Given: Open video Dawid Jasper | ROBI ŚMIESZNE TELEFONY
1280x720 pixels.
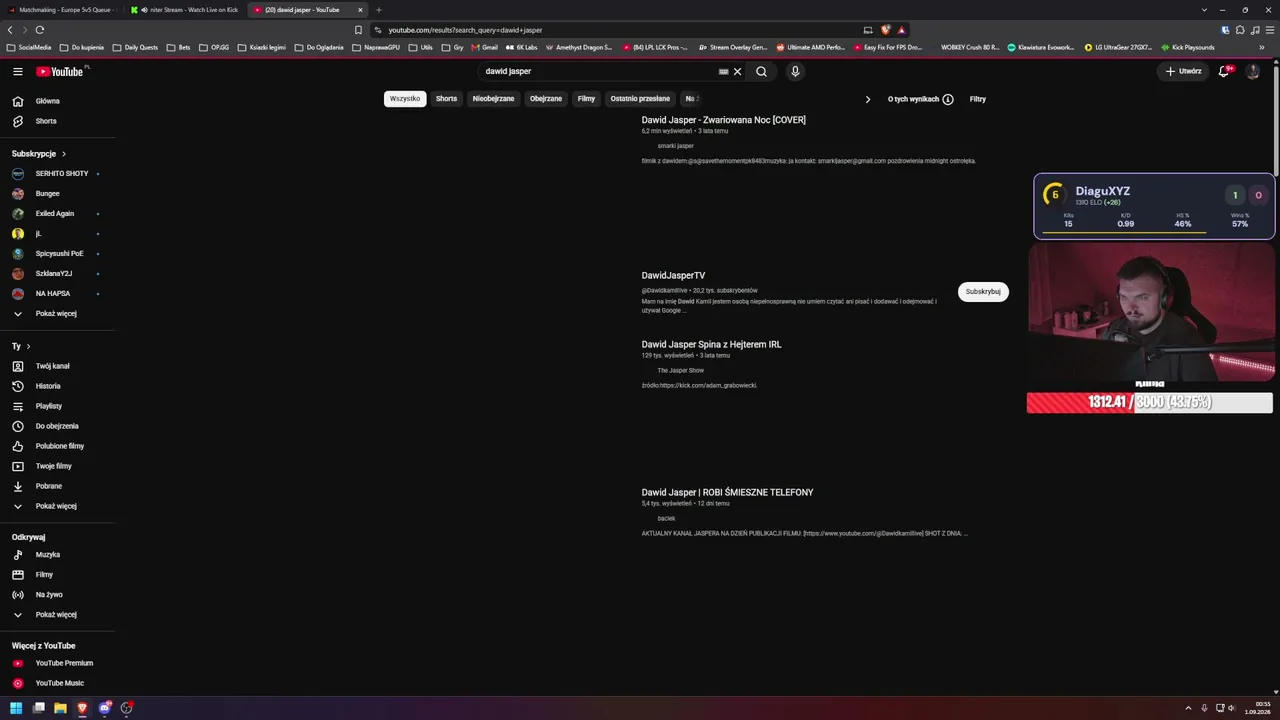Looking at the screenshot, I should click(x=728, y=492).
